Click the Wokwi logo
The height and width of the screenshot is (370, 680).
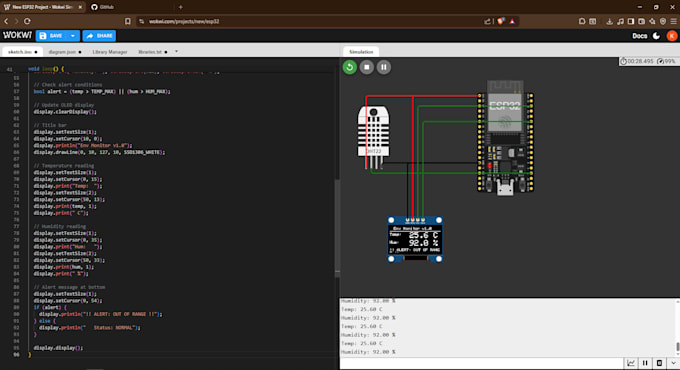click(x=17, y=36)
